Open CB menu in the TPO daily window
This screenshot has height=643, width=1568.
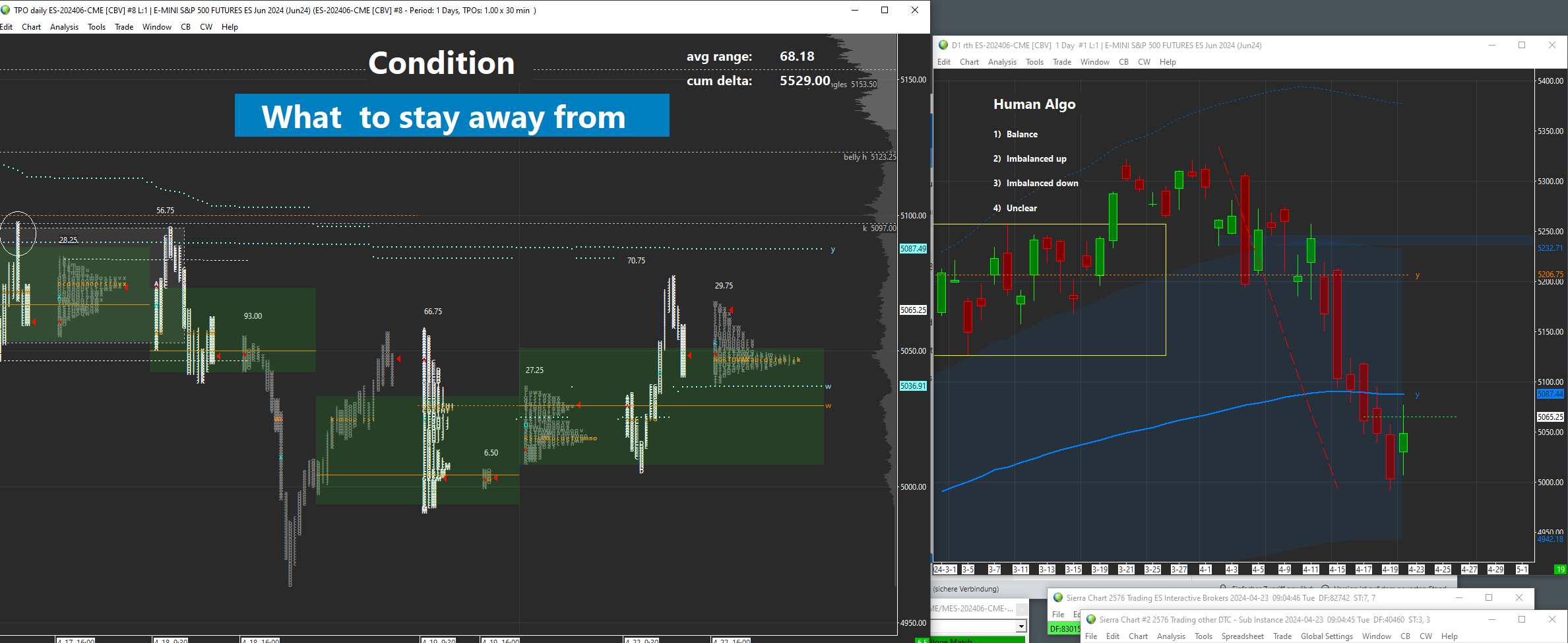[185, 27]
